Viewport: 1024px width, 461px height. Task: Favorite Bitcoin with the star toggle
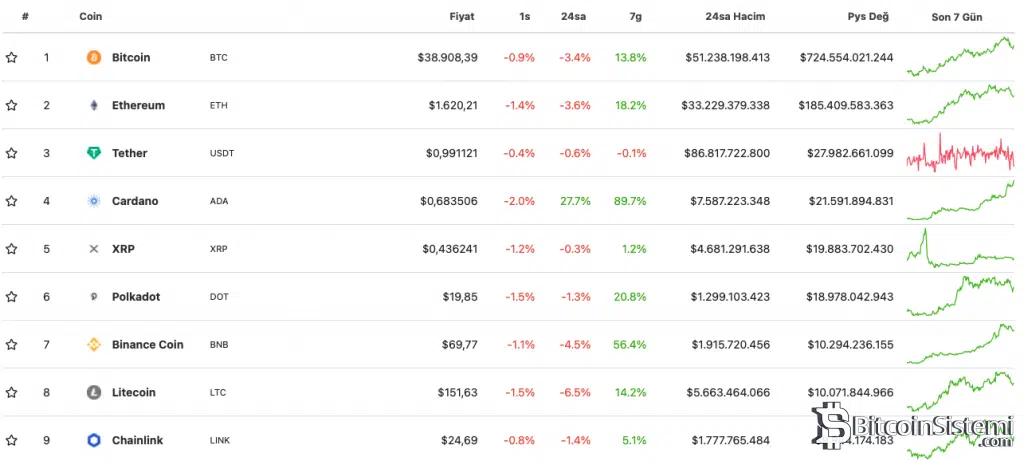[x=12, y=57]
